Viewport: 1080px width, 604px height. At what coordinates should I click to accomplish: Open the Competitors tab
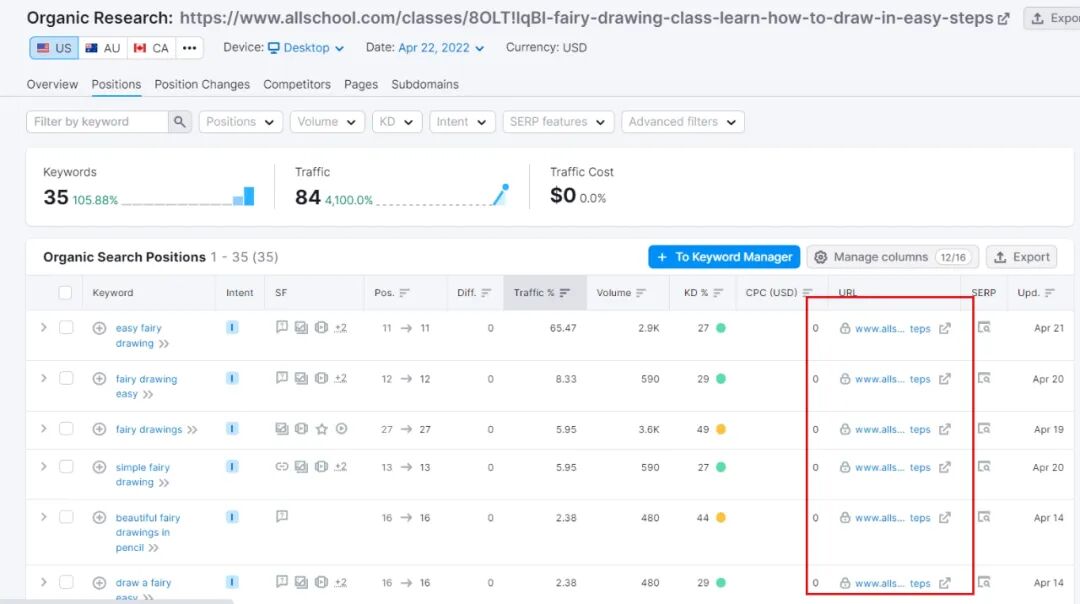[297, 85]
